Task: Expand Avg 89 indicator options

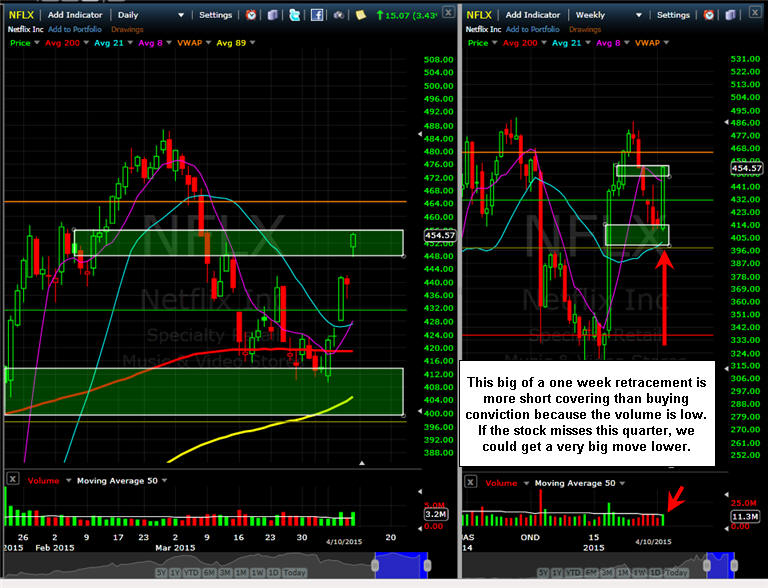Action: pyautogui.click(x=252, y=43)
